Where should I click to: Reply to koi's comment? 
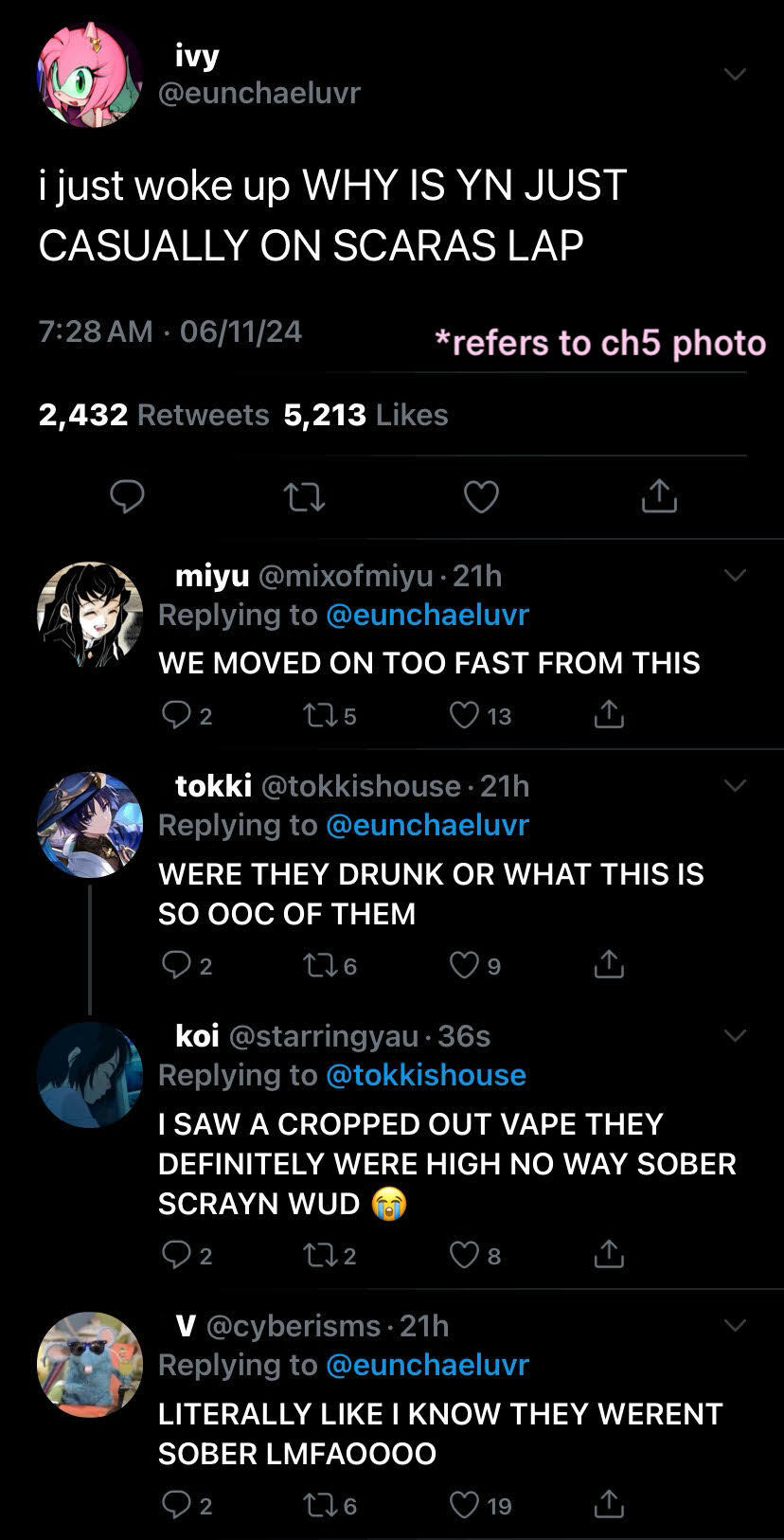coord(177,1255)
